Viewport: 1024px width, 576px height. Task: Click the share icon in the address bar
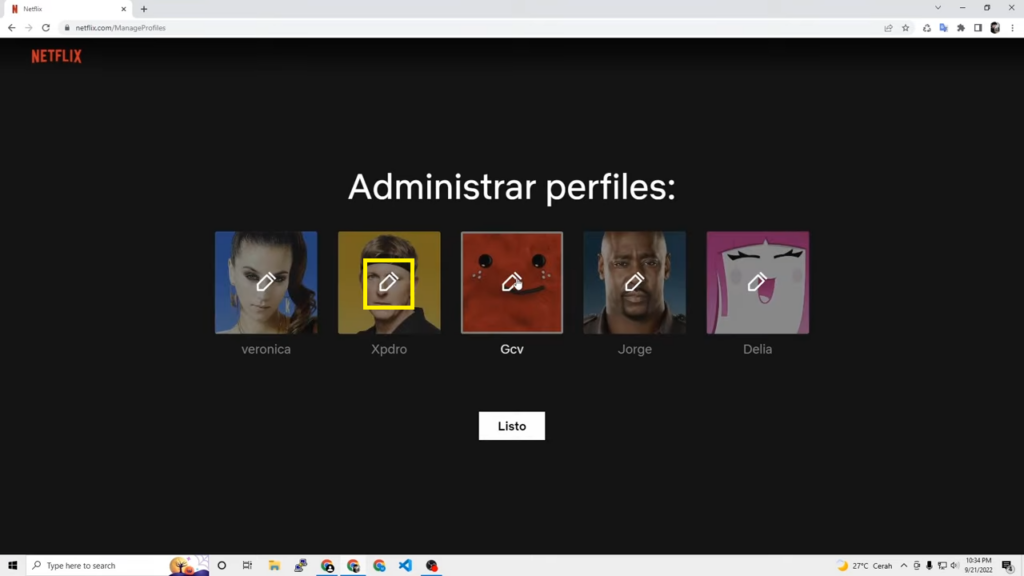(886, 28)
